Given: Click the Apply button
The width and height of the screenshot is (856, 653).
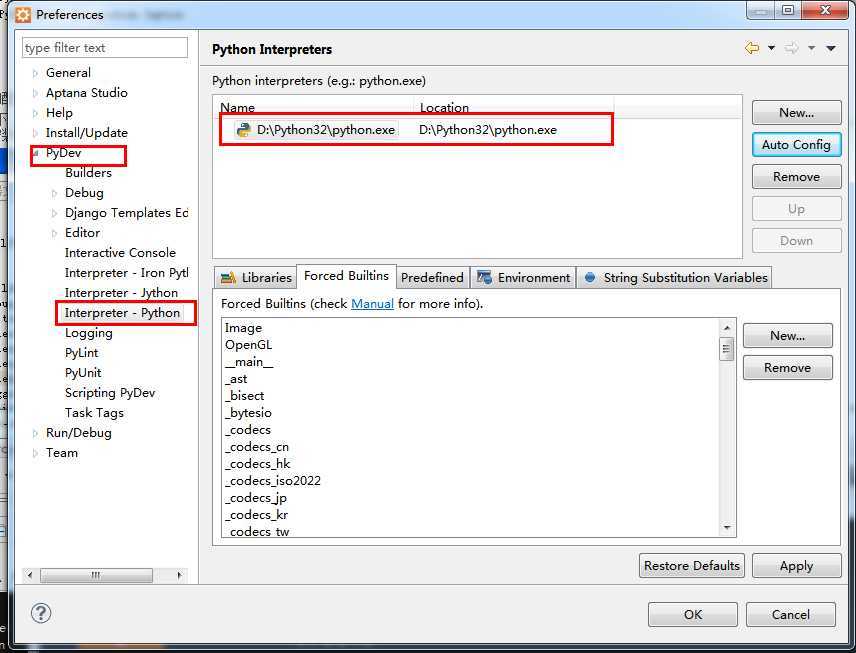Looking at the screenshot, I should coord(796,566).
